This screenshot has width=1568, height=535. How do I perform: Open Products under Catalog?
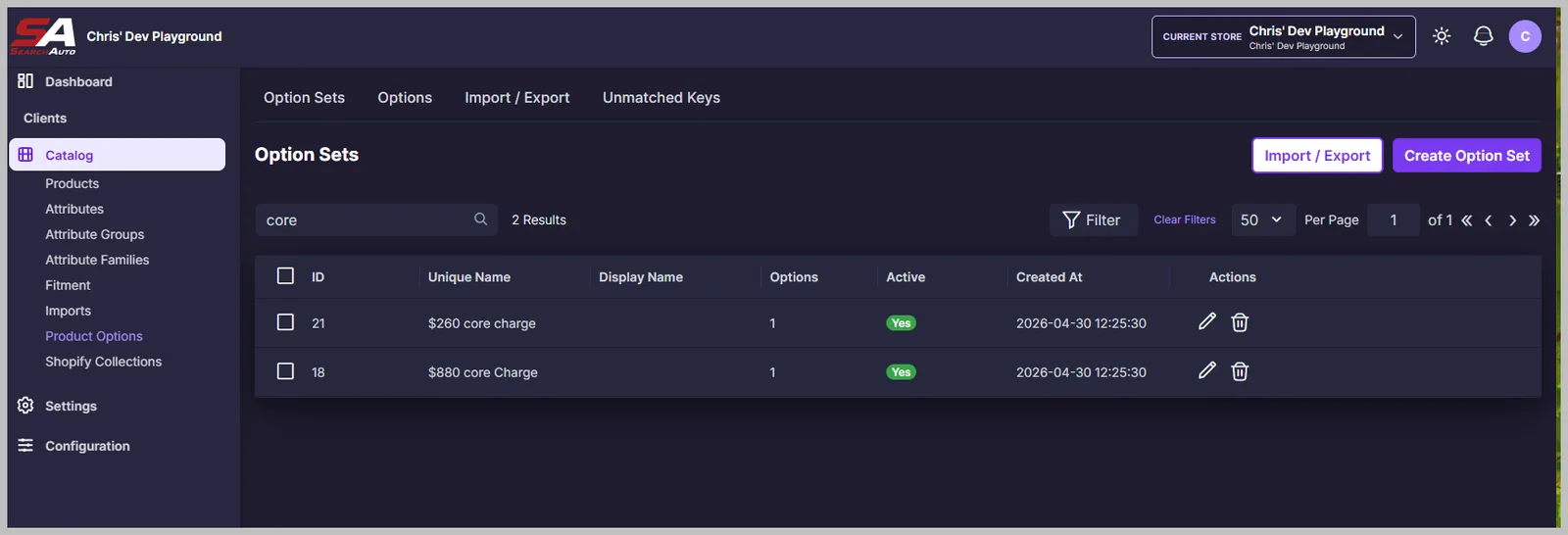(x=72, y=183)
